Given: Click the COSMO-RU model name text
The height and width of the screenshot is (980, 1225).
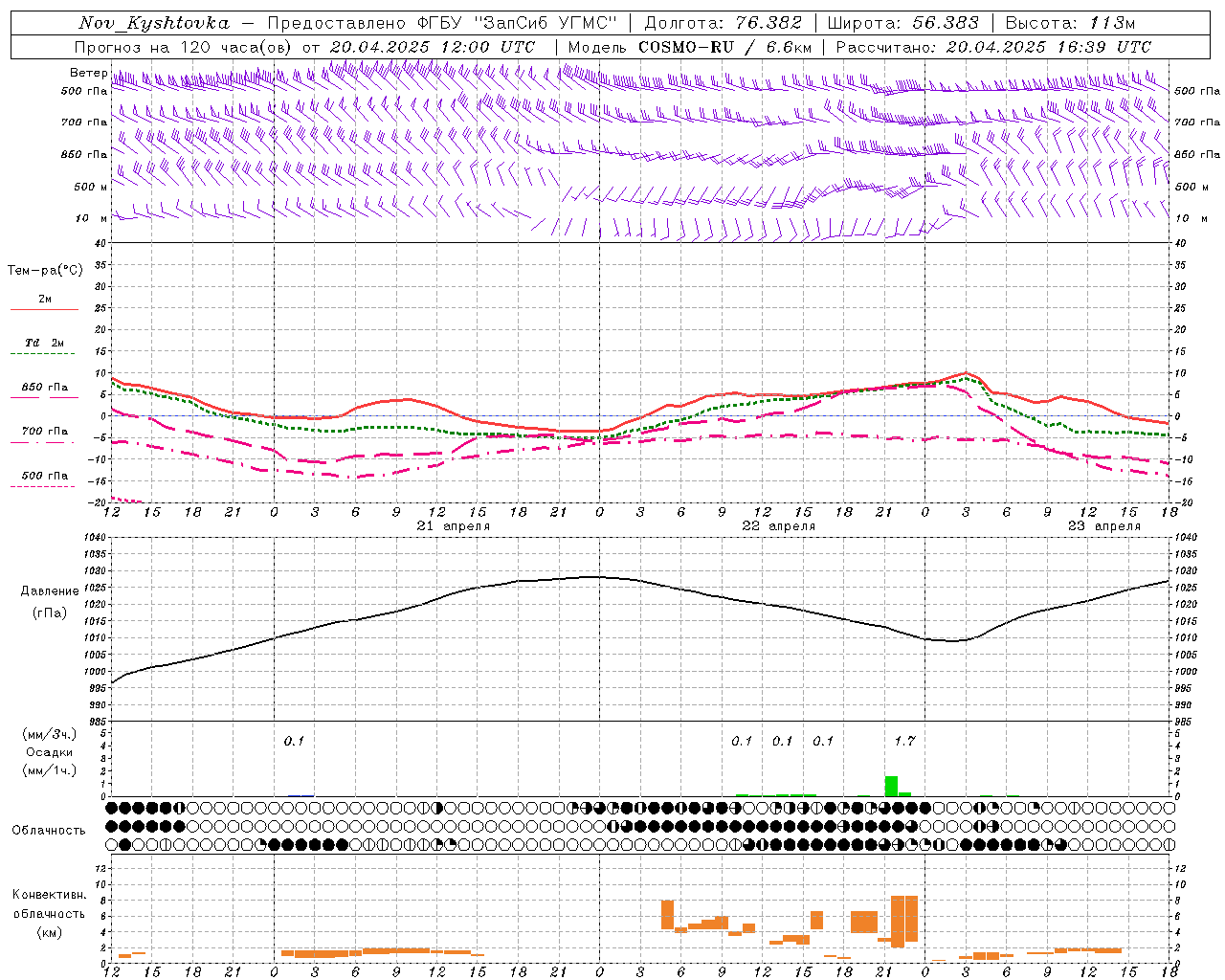Looking at the screenshot, I should (686, 47).
